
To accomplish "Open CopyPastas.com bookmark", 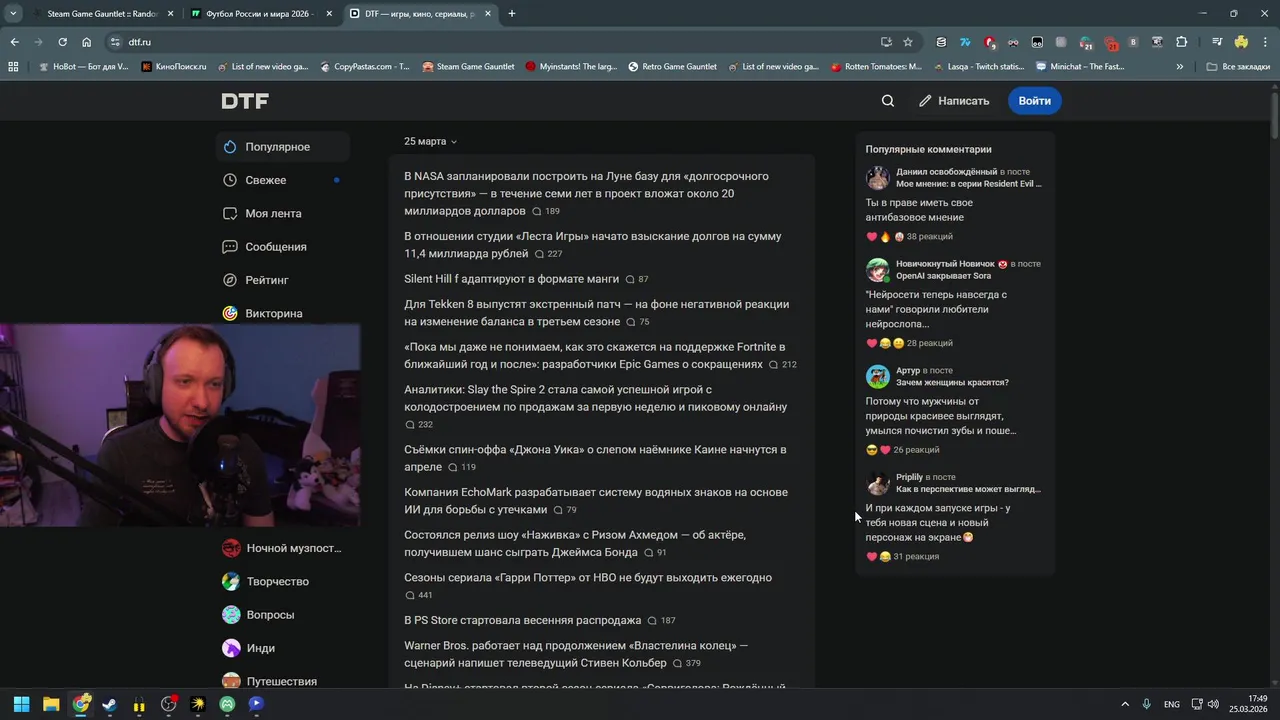I will pos(365,67).
